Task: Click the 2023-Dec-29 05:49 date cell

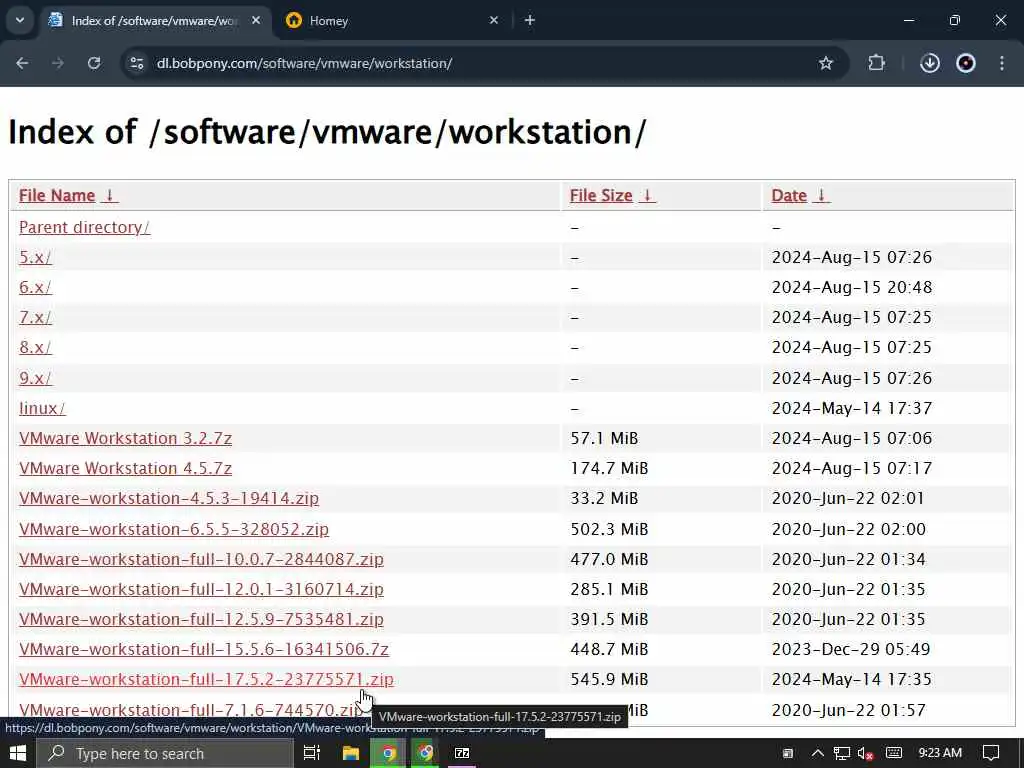Action: point(851,649)
